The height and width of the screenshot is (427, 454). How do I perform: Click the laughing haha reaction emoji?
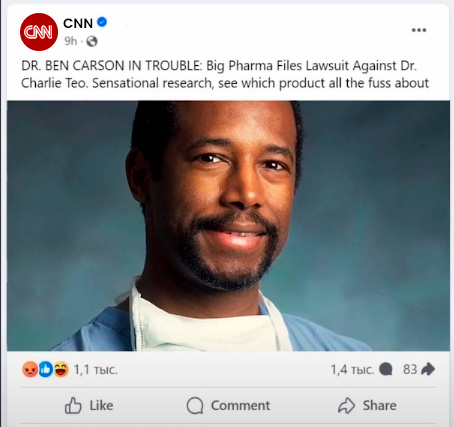point(61,369)
